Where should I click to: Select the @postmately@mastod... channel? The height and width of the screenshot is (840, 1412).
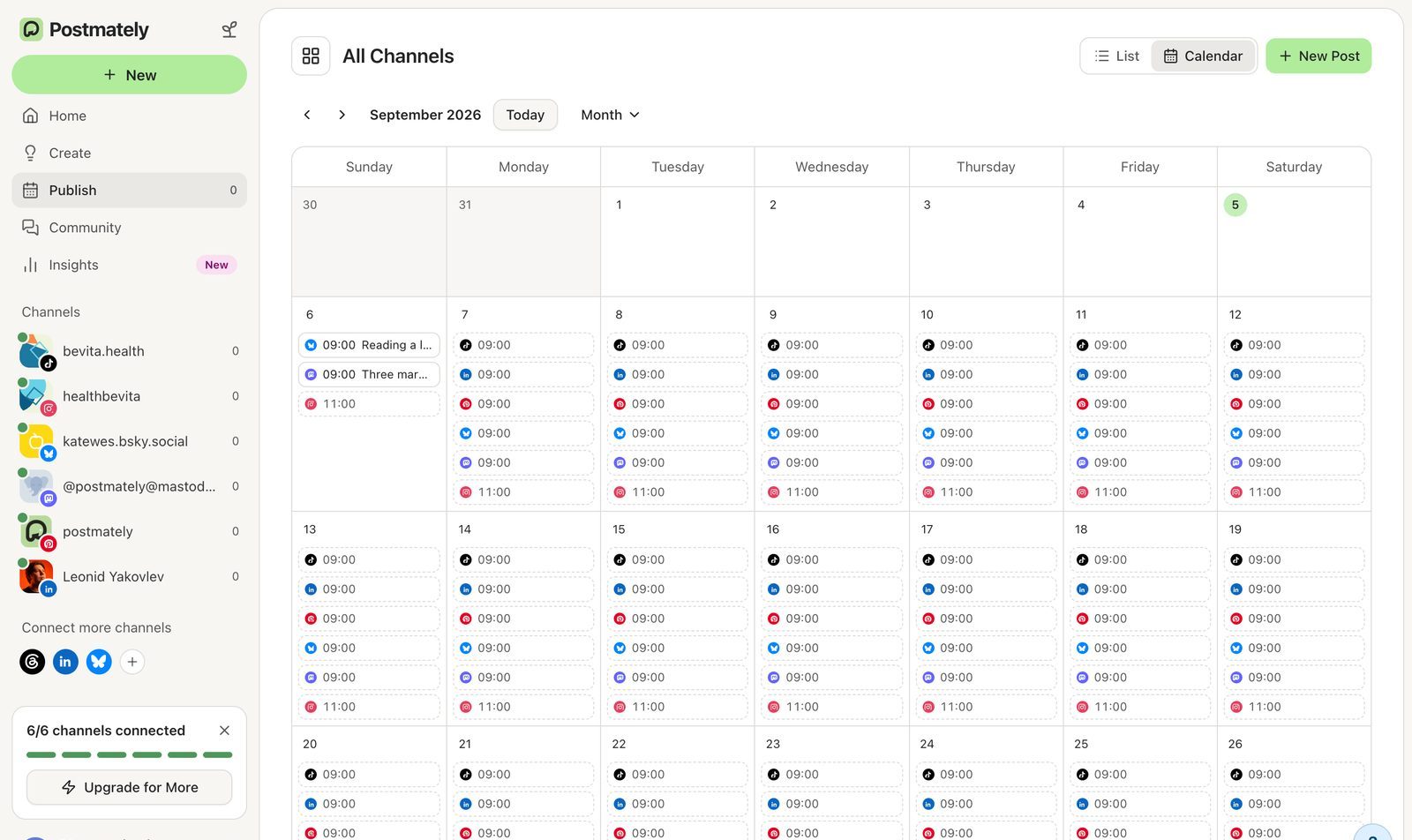point(130,486)
